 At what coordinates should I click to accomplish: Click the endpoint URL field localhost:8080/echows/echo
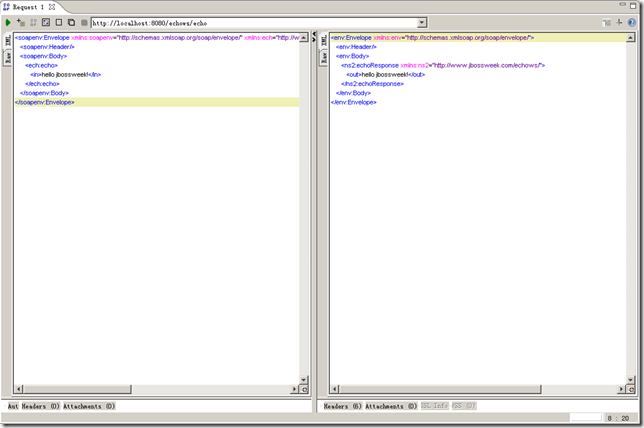[254, 23]
